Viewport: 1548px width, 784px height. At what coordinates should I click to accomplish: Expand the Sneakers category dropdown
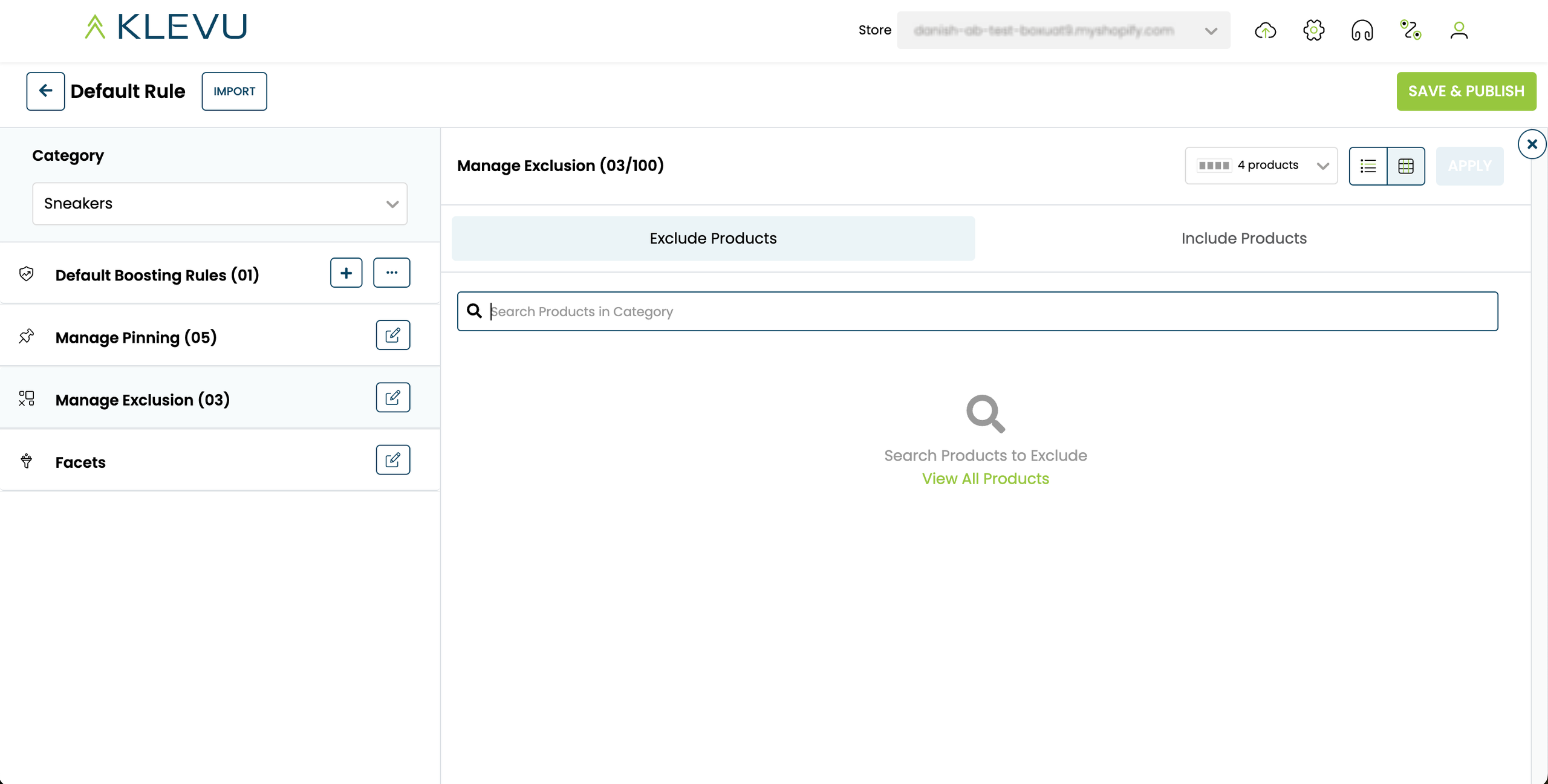click(220, 204)
